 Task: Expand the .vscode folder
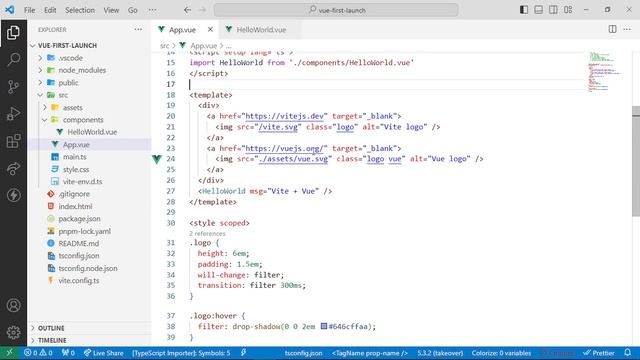point(40,58)
